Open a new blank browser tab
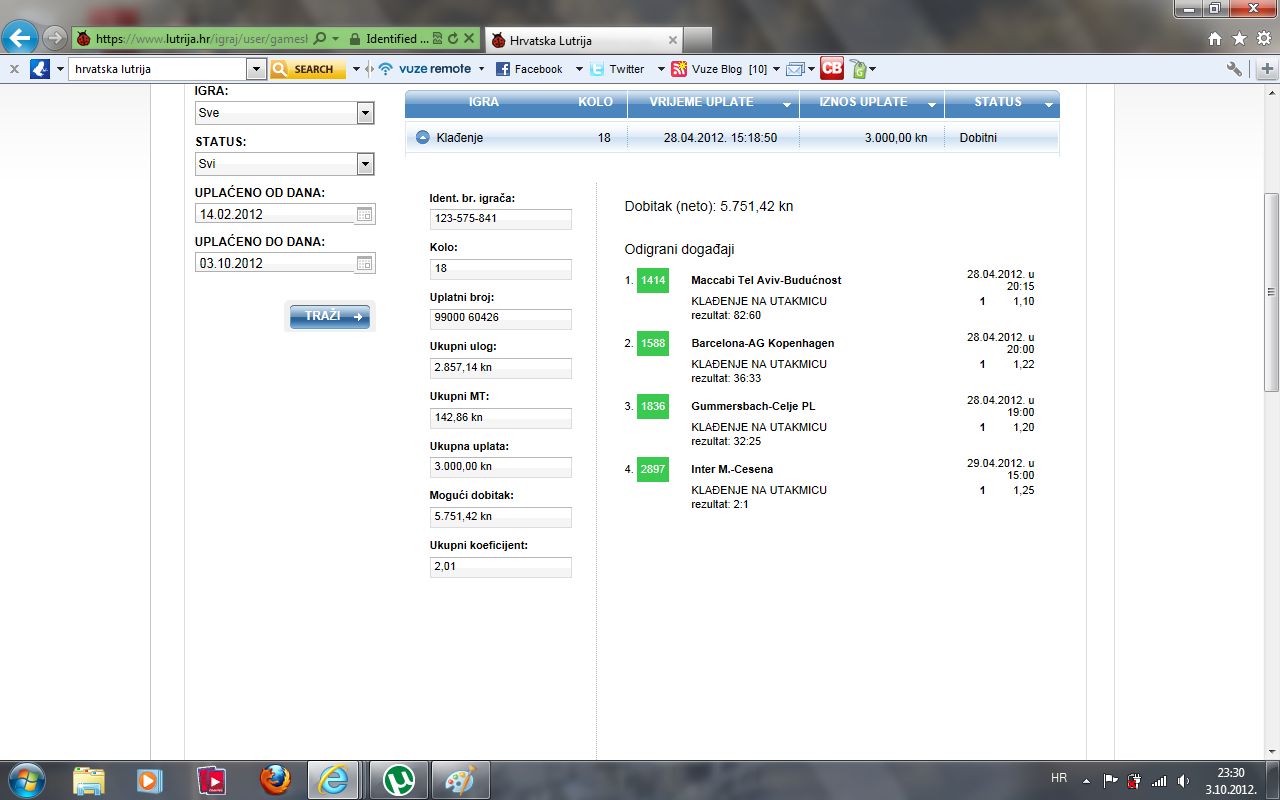This screenshot has width=1280, height=800. pyautogui.click(x=698, y=40)
